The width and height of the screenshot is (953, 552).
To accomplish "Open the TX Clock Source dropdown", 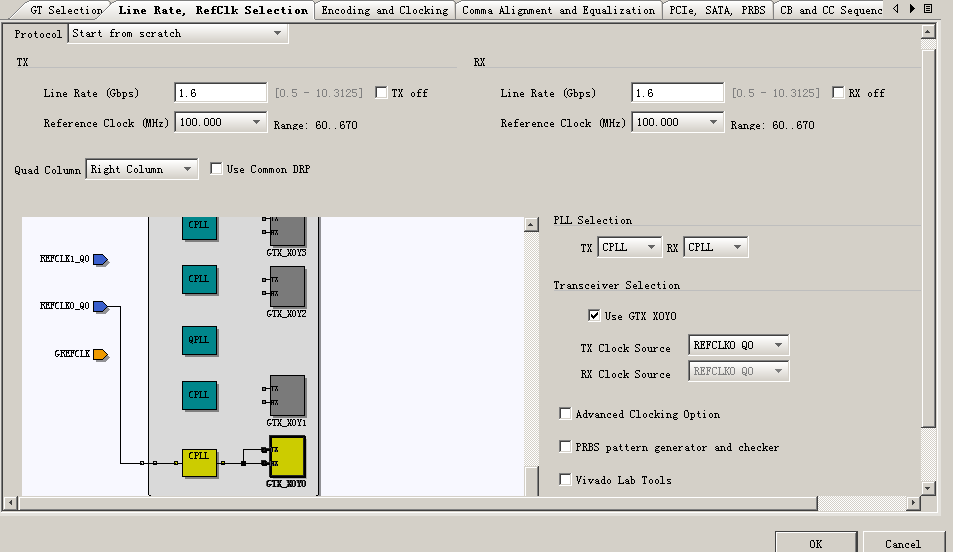I will 738,346.
